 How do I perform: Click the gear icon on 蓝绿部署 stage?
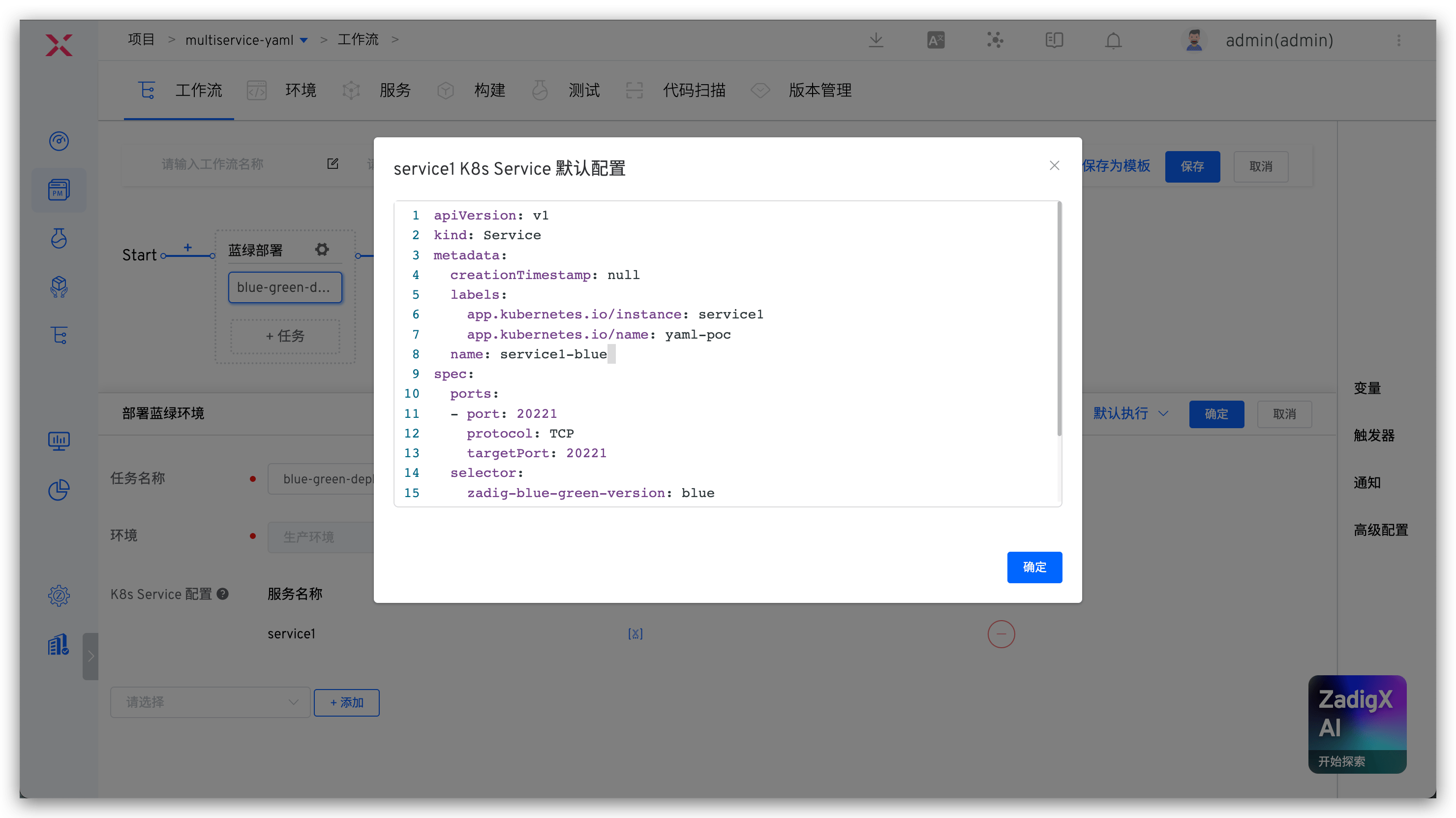click(x=322, y=250)
